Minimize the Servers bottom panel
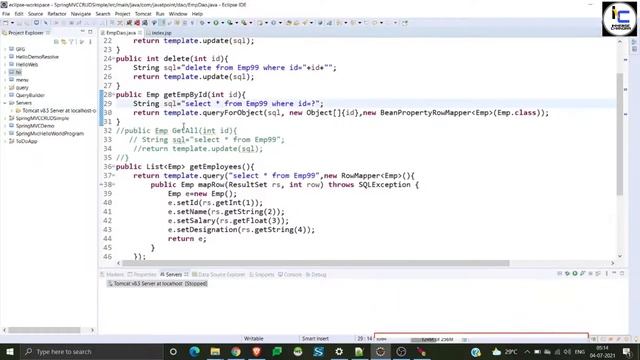 [x=614, y=273]
